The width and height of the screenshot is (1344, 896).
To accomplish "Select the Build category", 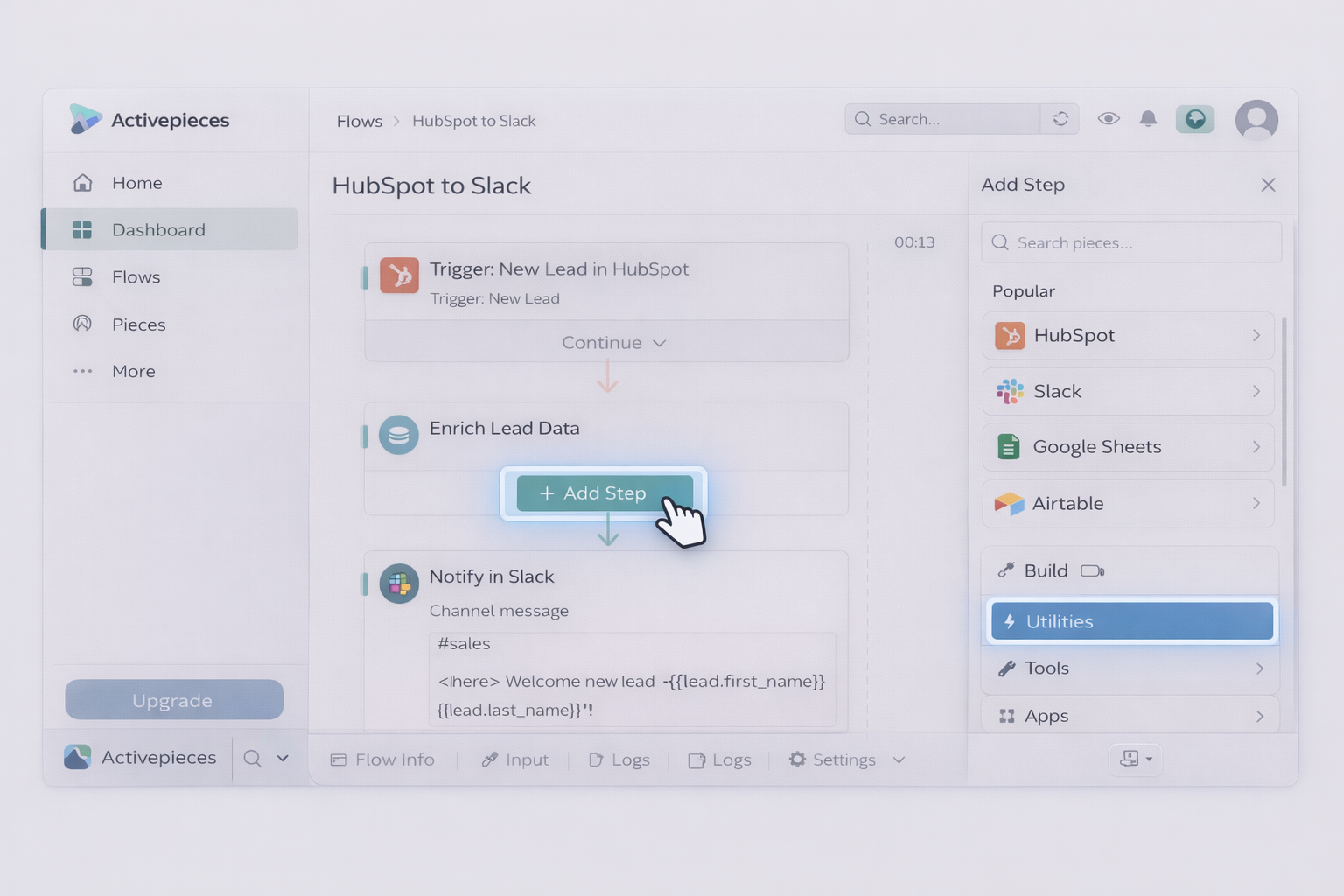I will (x=1130, y=570).
